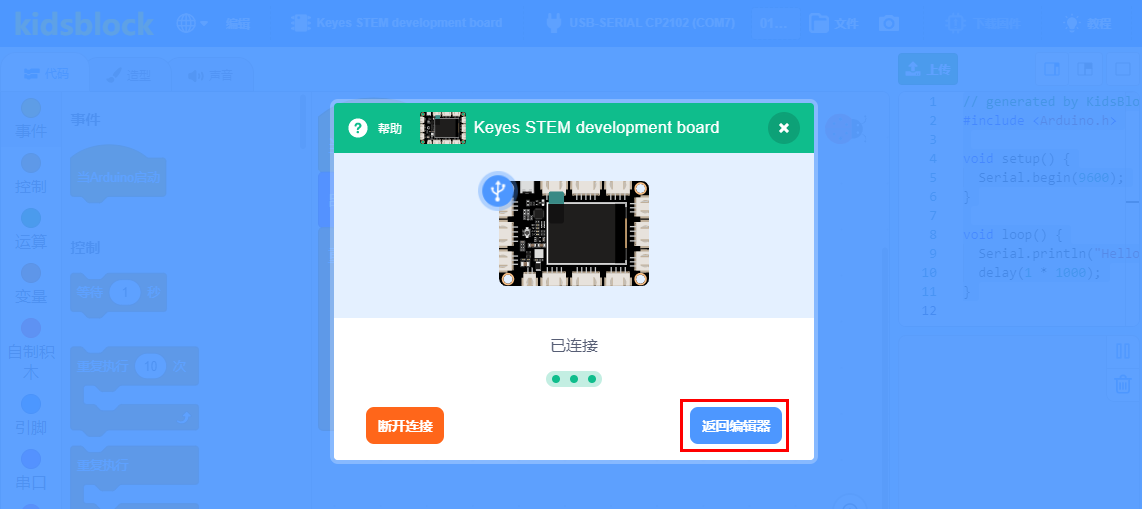The width and height of the screenshot is (1142, 509).
Task: Click the trash clear icon in the serial console
Action: coord(1122,382)
